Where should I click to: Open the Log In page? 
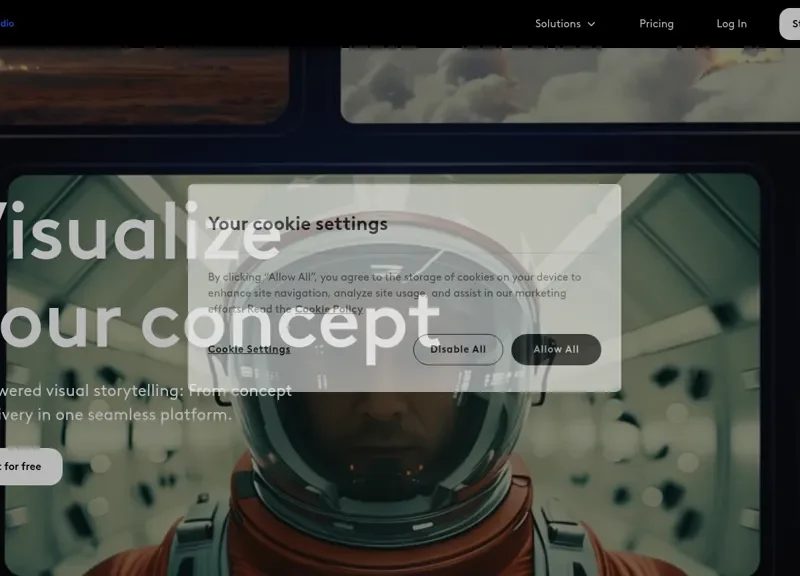(731, 24)
